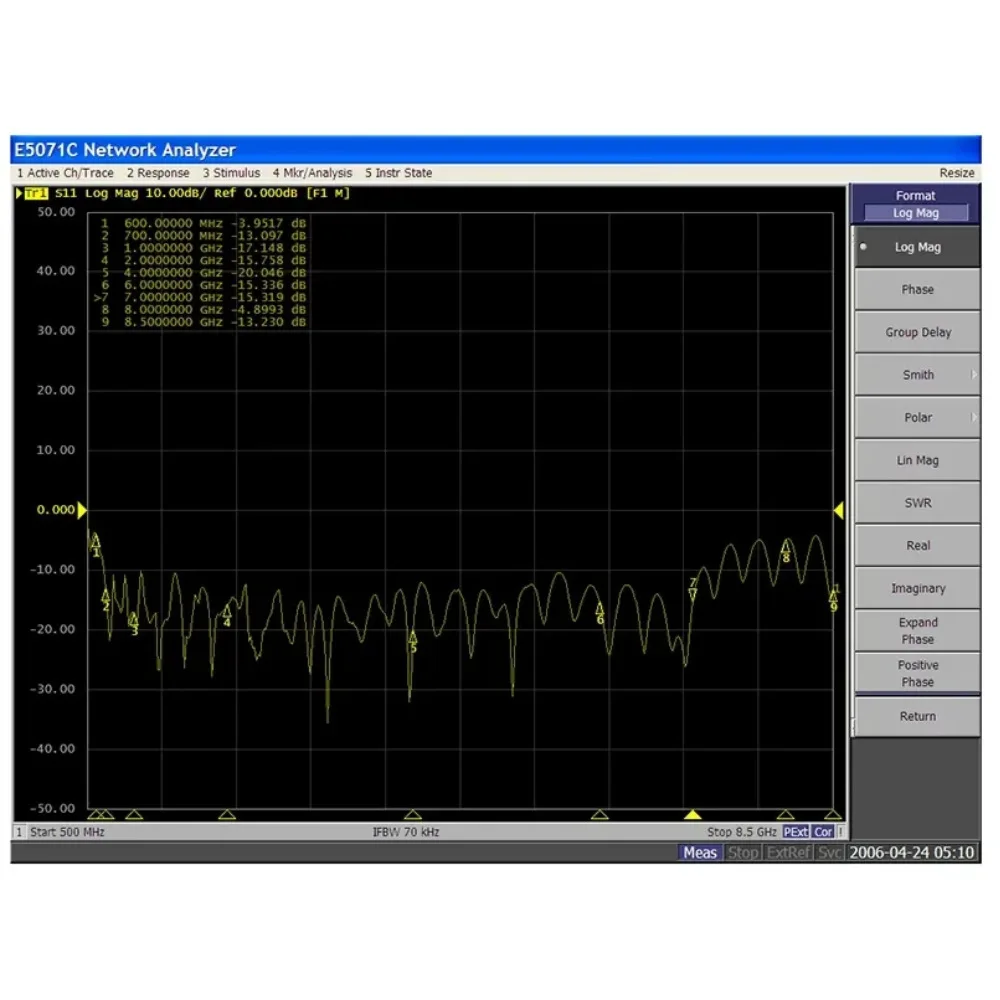1000x1000 pixels.
Task: Toggle the Meas status indicator
Action: click(x=700, y=853)
